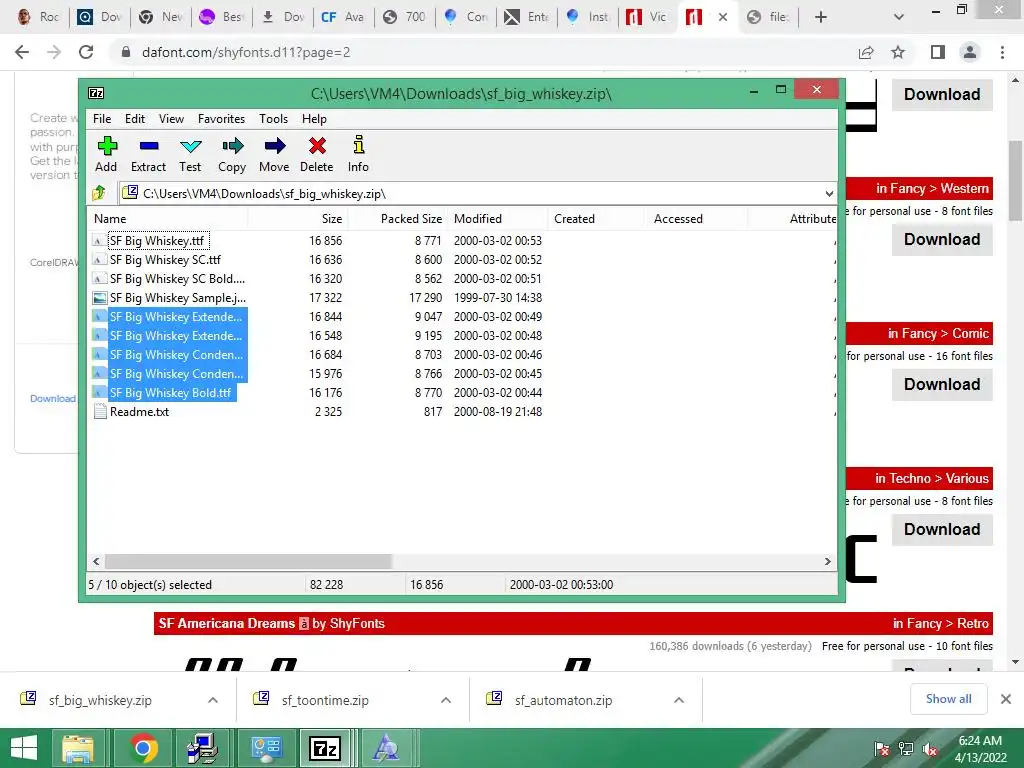The image size is (1024, 768).
Task: Click the red Delete icon
Action: tap(317, 146)
